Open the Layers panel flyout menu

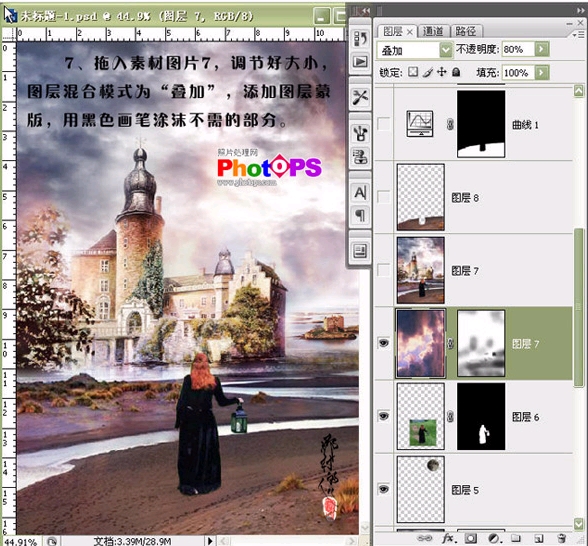click(579, 34)
